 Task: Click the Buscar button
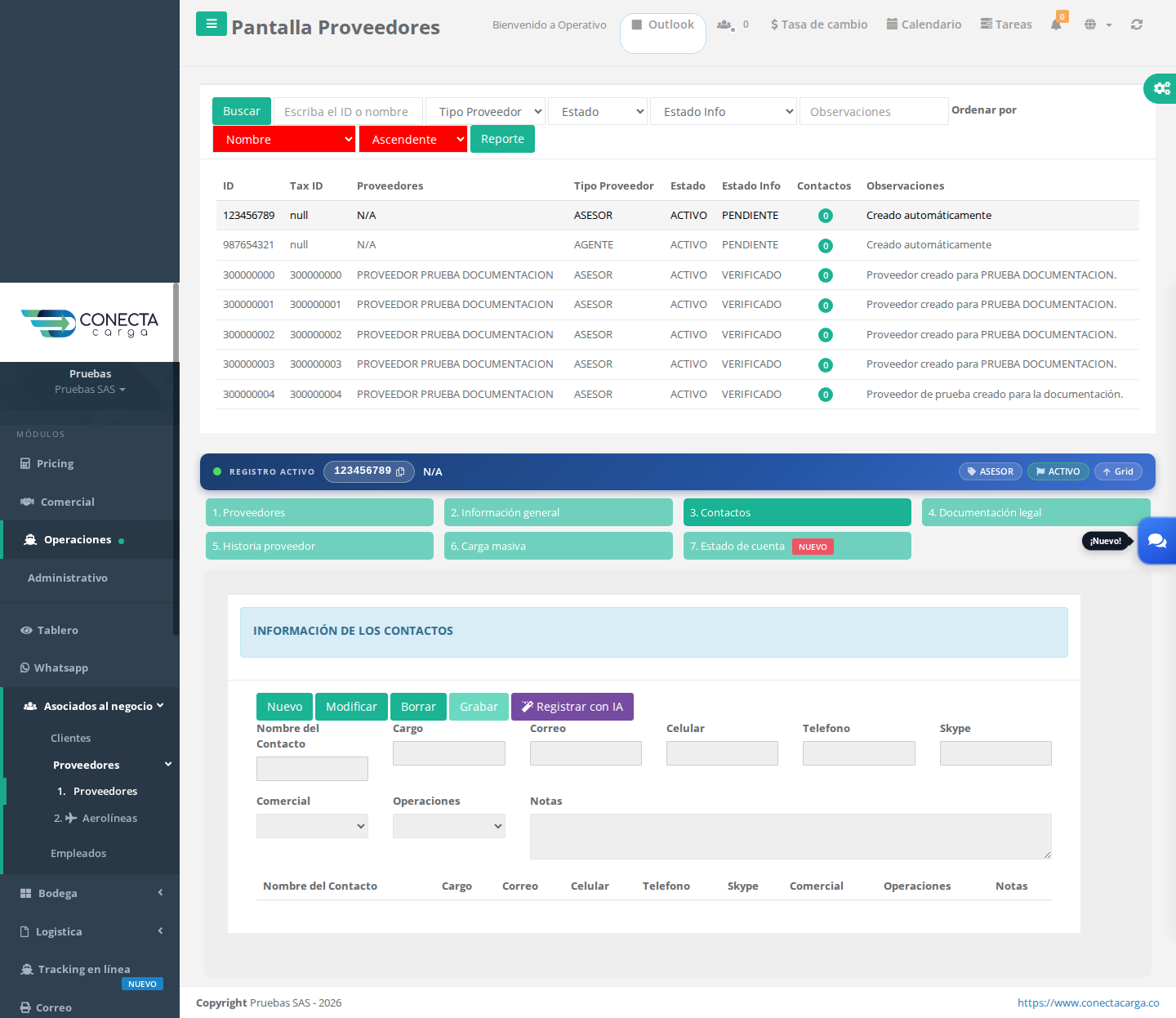[242, 111]
